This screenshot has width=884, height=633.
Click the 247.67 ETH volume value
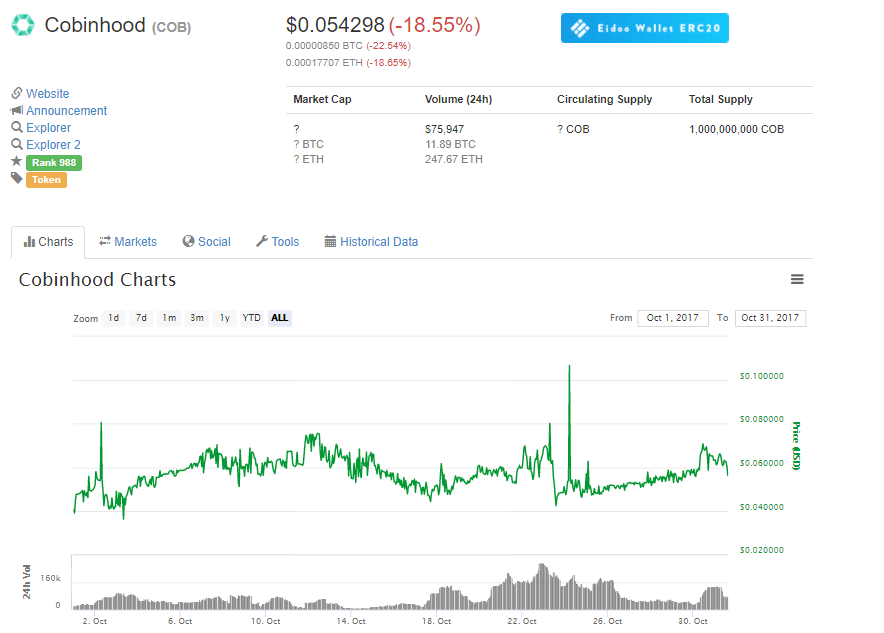point(454,160)
